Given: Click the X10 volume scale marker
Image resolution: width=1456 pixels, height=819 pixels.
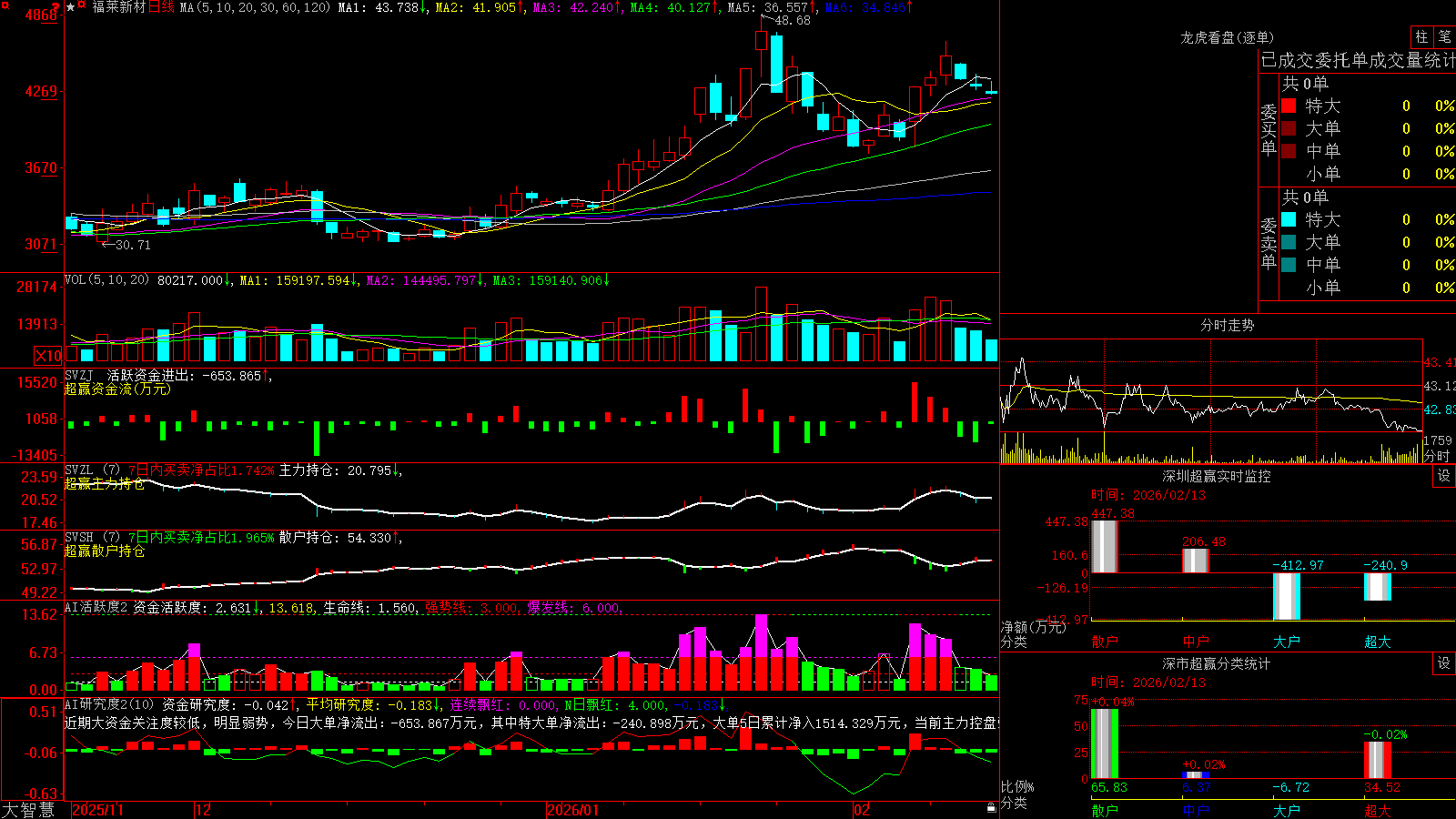Looking at the screenshot, I should [x=48, y=356].
